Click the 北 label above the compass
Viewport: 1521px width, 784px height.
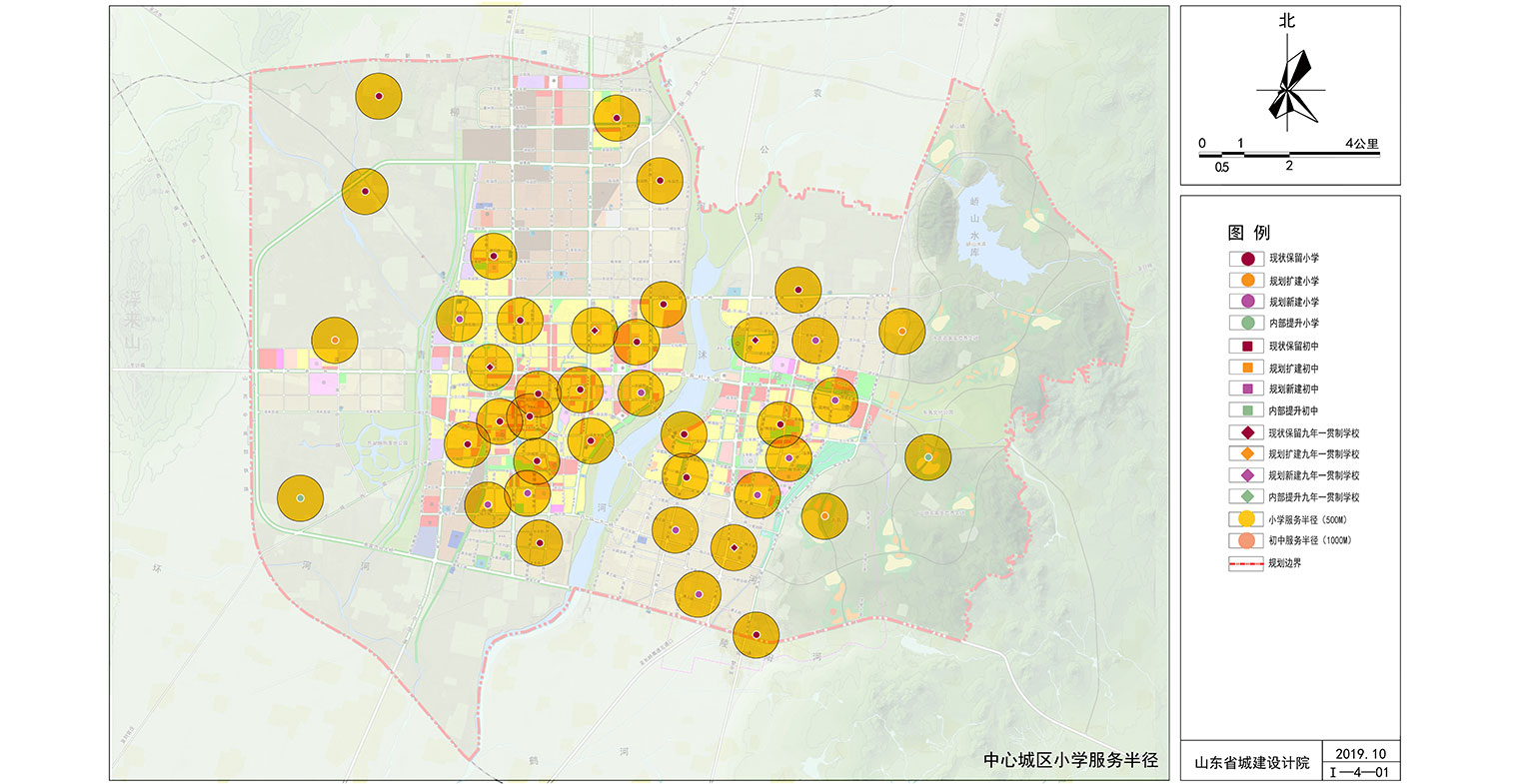(x=1286, y=21)
